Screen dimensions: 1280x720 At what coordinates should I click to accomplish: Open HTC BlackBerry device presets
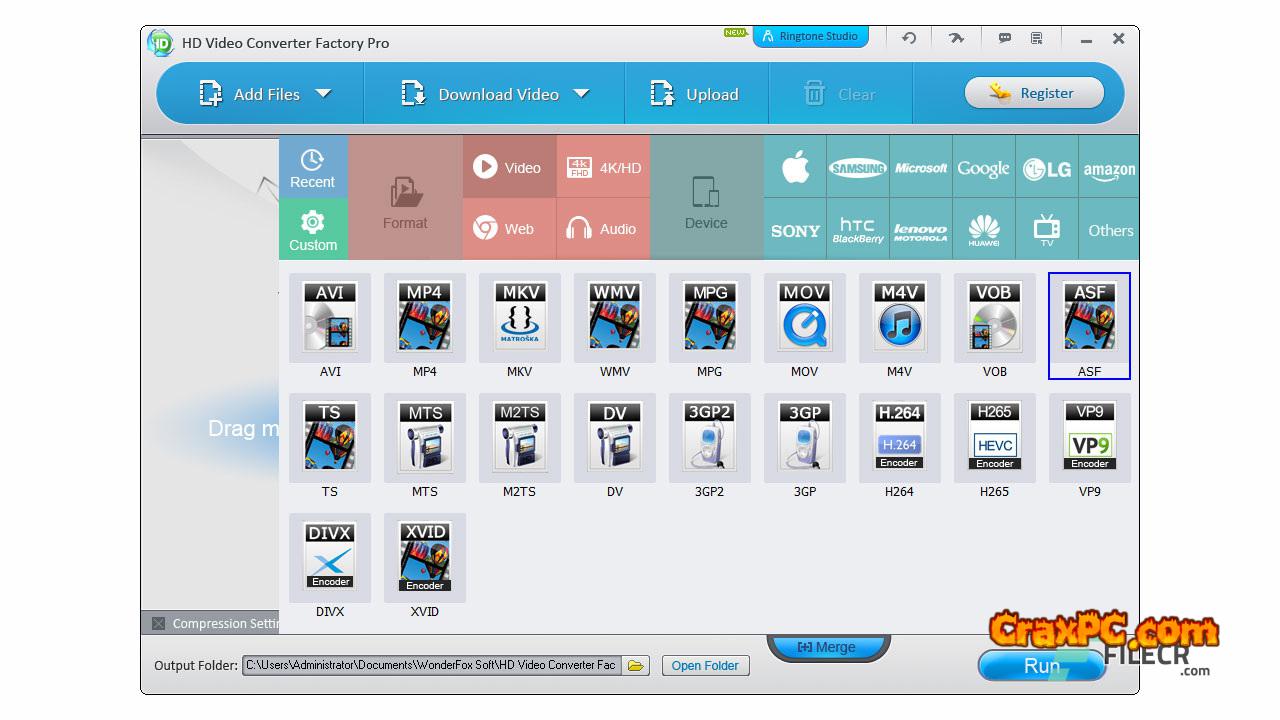tap(858, 229)
